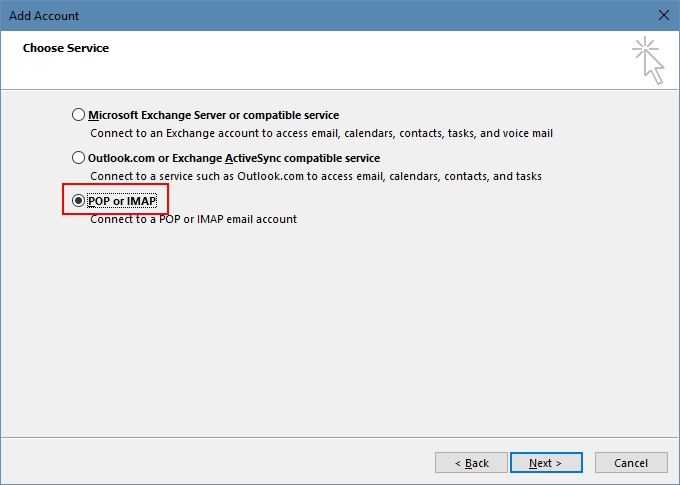
Task: Click the 'Outlook.com or Exchange ActiveSync compatible service' label
Action: [x=234, y=158]
